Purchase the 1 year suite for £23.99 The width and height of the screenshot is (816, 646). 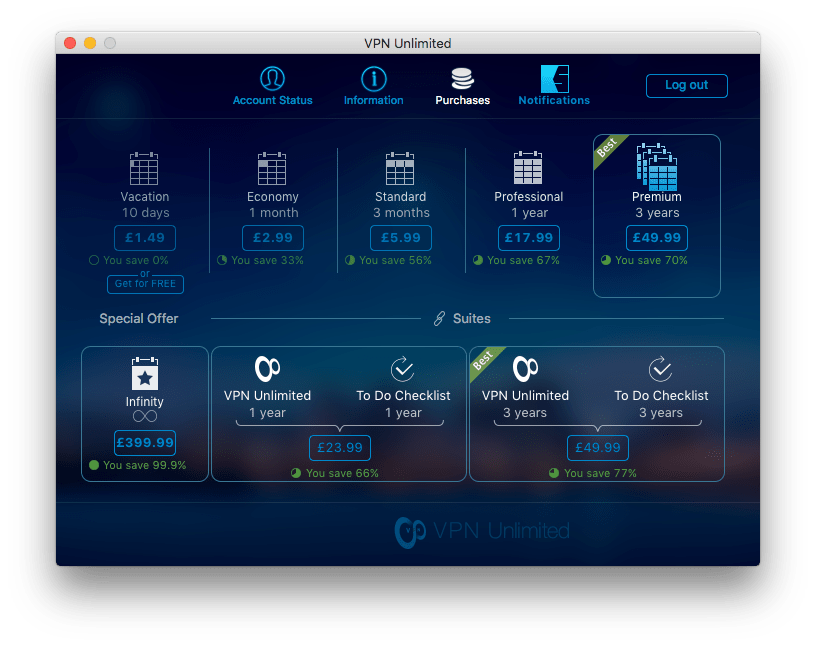339,448
